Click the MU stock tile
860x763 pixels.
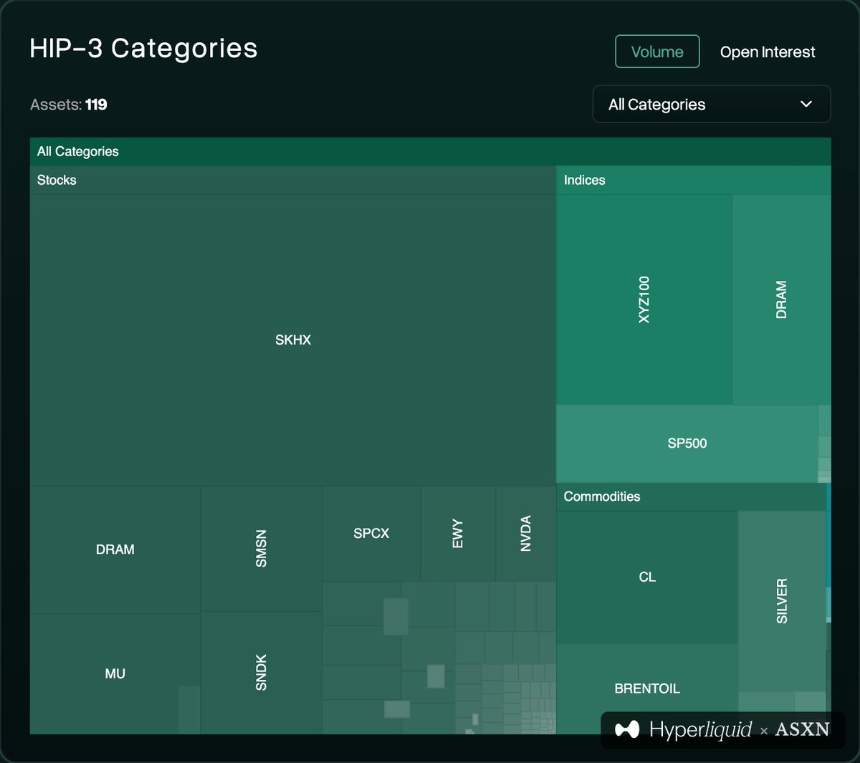pos(115,674)
